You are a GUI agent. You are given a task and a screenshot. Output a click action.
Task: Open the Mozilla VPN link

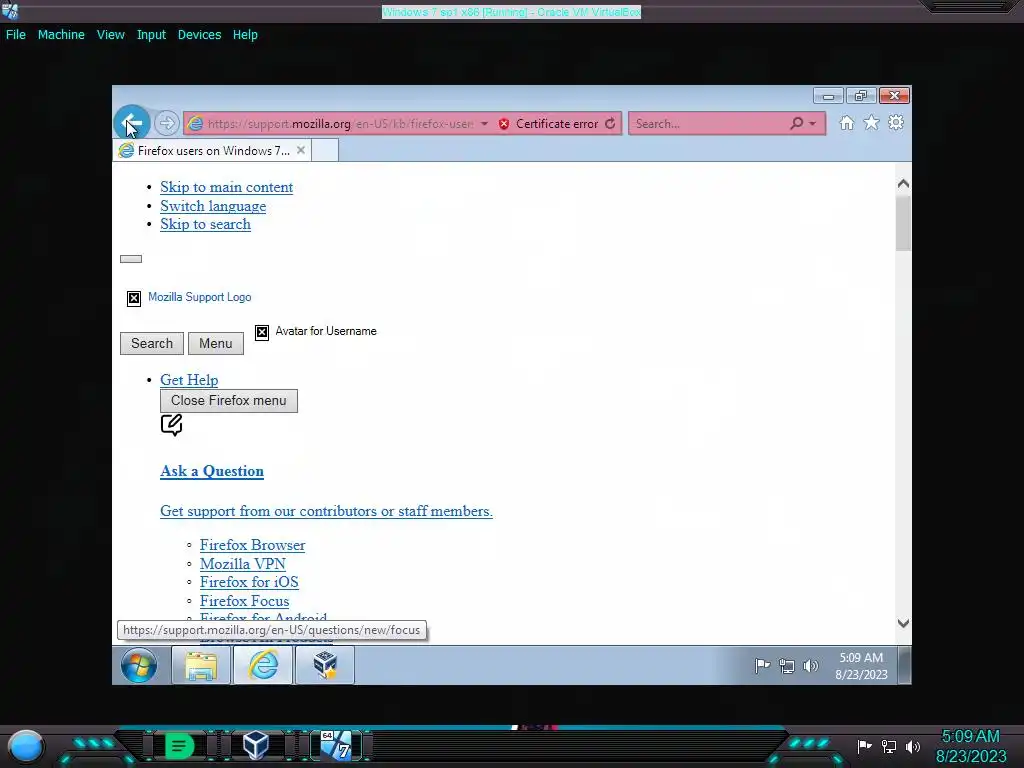242,564
